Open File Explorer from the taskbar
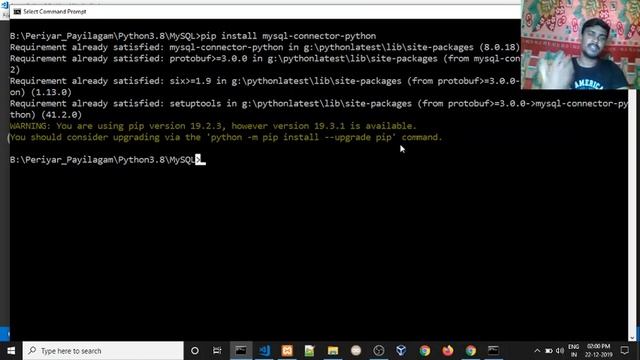 coord(333,351)
